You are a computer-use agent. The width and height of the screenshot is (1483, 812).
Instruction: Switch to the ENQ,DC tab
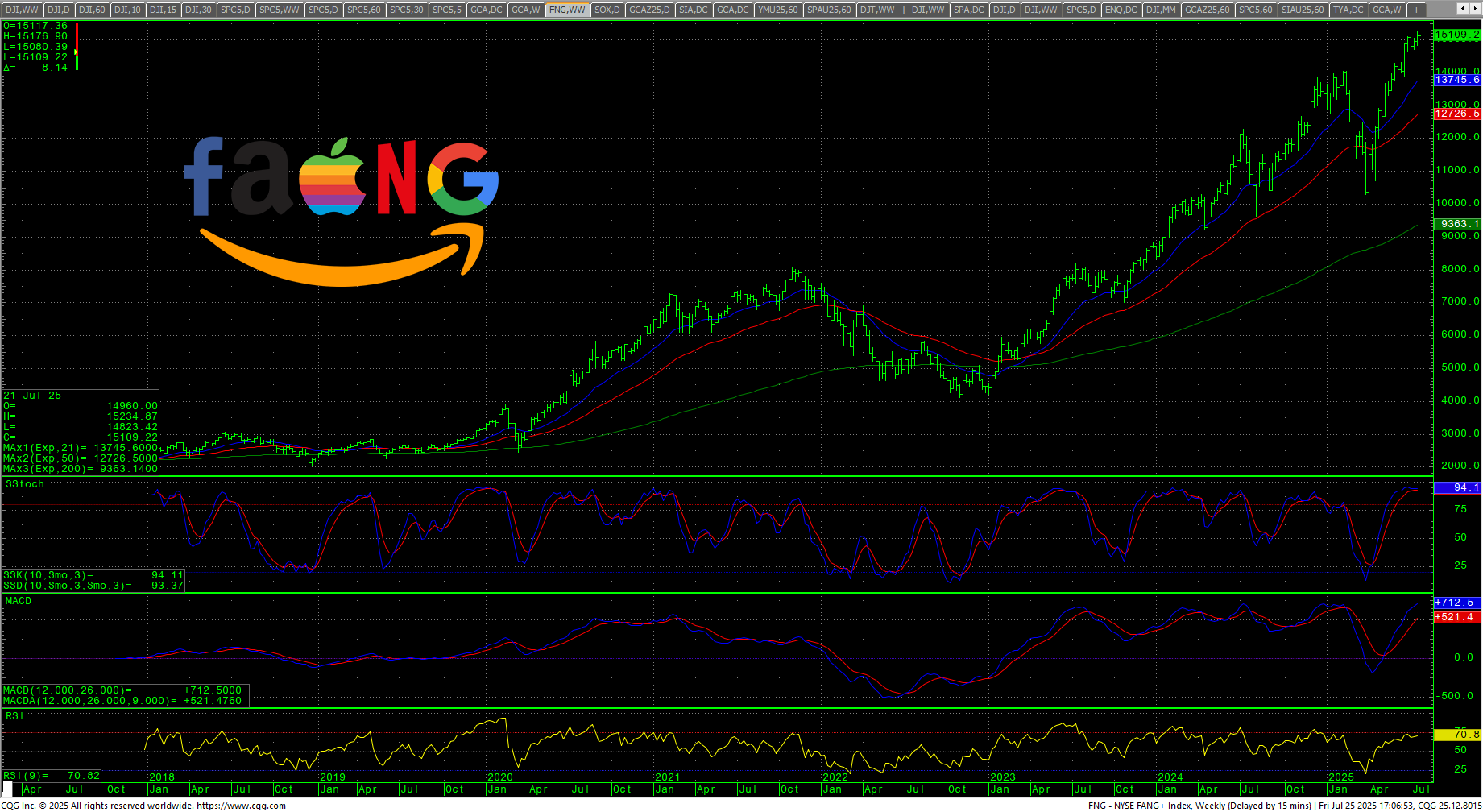tap(1121, 10)
